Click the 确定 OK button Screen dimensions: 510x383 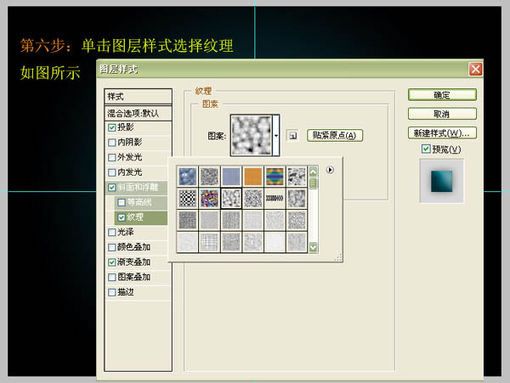point(442,95)
